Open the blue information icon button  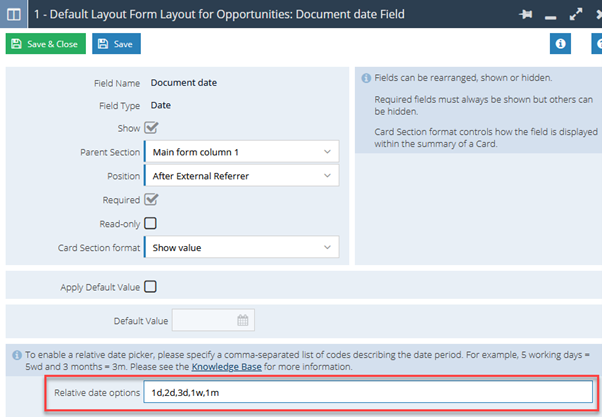coord(560,44)
